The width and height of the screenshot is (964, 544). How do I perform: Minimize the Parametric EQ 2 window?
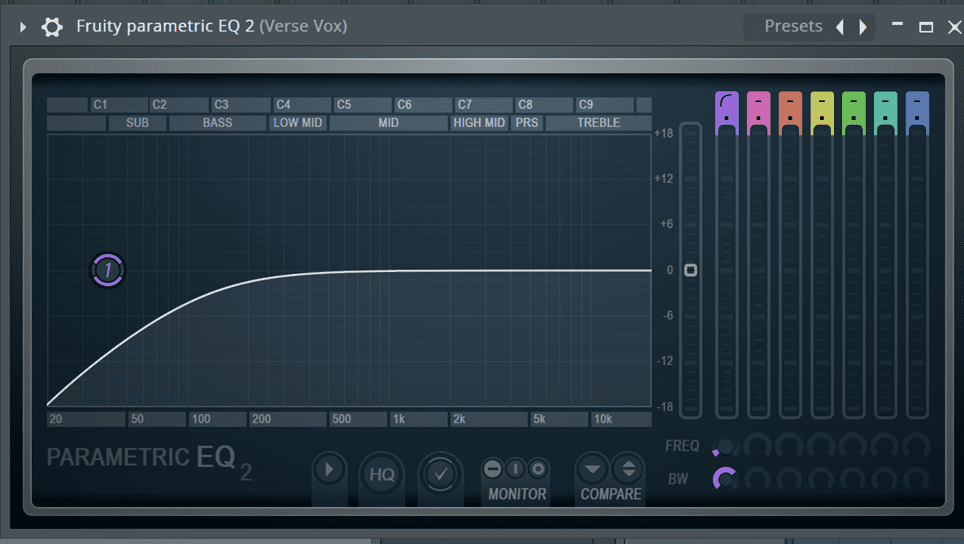tap(898, 26)
